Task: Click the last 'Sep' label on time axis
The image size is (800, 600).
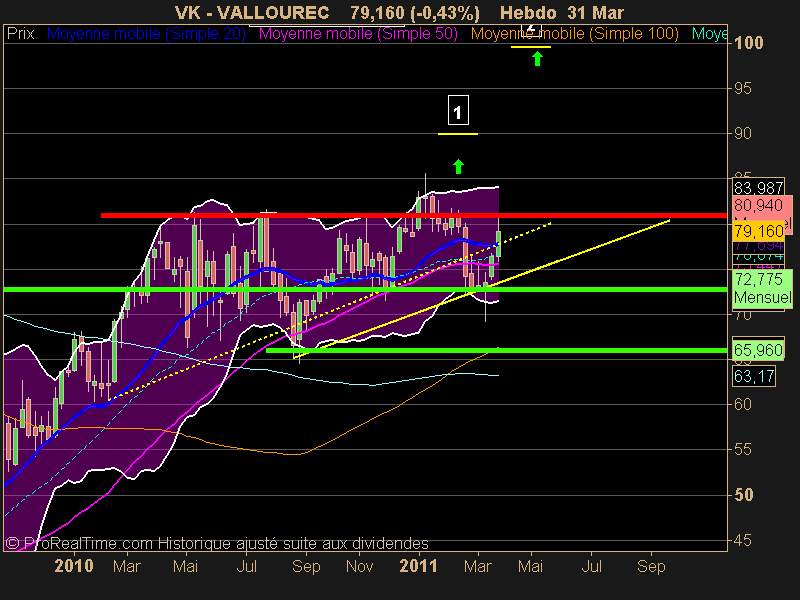Action: pos(651,566)
